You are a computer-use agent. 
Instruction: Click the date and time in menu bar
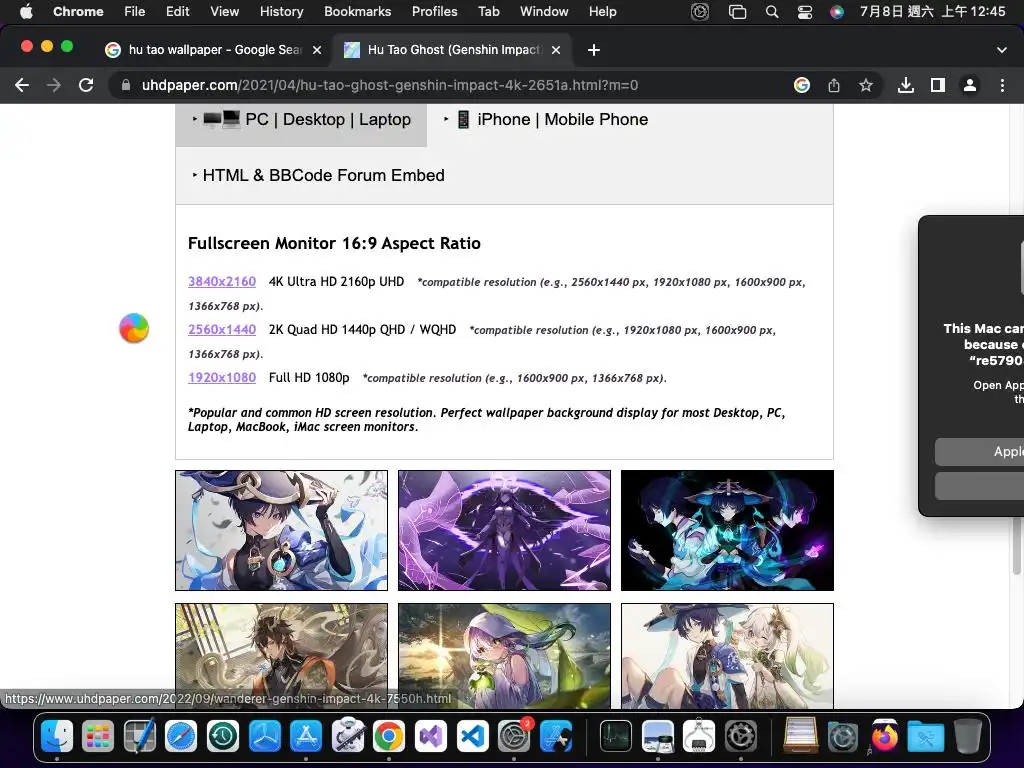pos(932,11)
